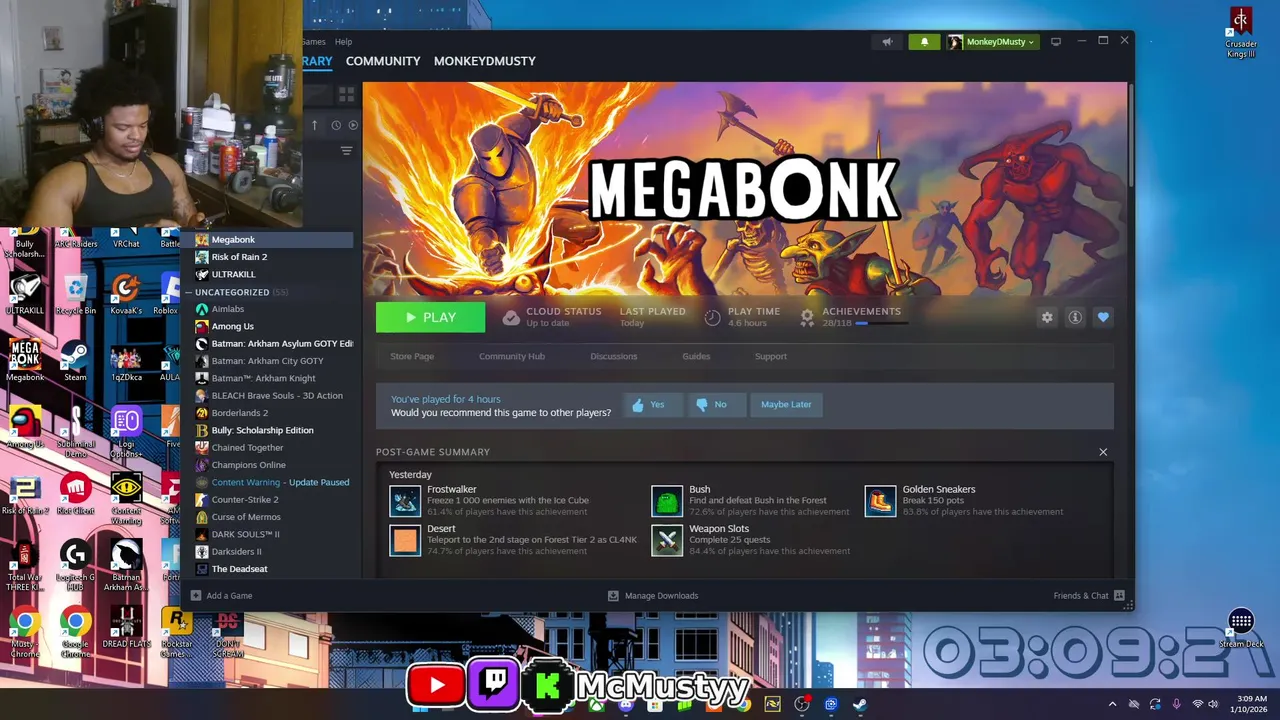The height and width of the screenshot is (720, 1280).
Task: Click Steam icon in Windows taskbar
Action: tap(859, 704)
